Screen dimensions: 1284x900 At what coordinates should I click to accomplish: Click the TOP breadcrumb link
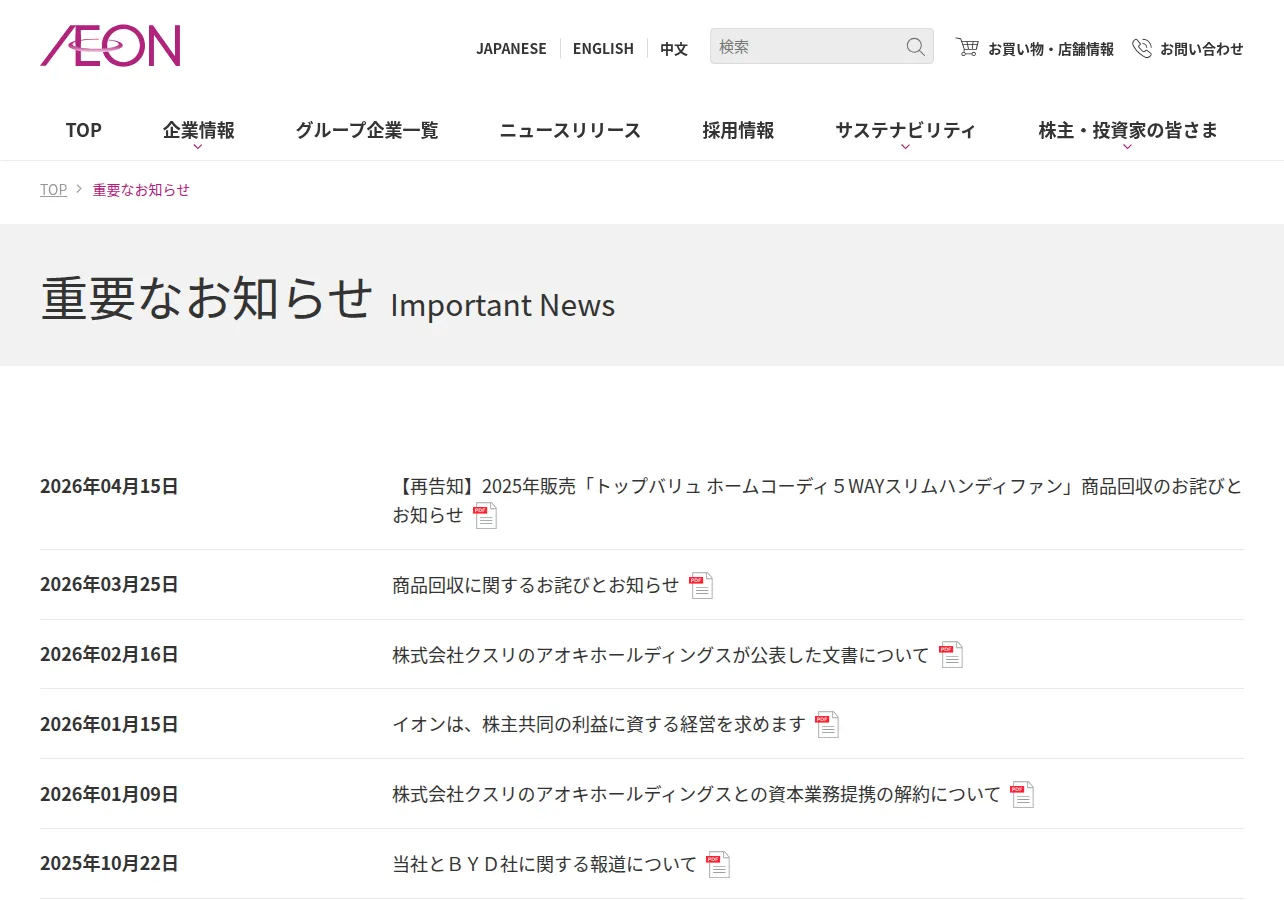(x=54, y=189)
